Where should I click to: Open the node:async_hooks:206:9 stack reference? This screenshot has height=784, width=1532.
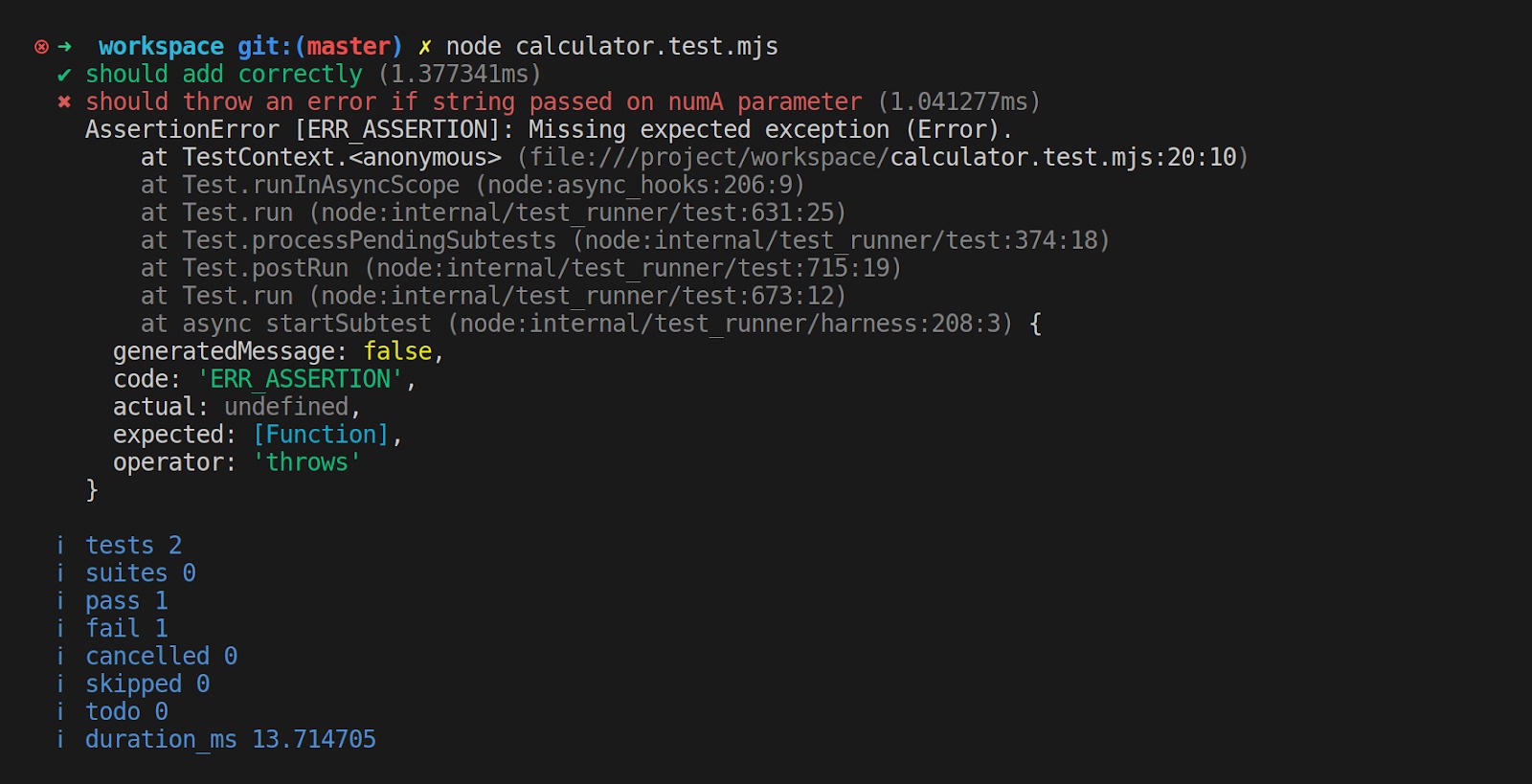640,186
